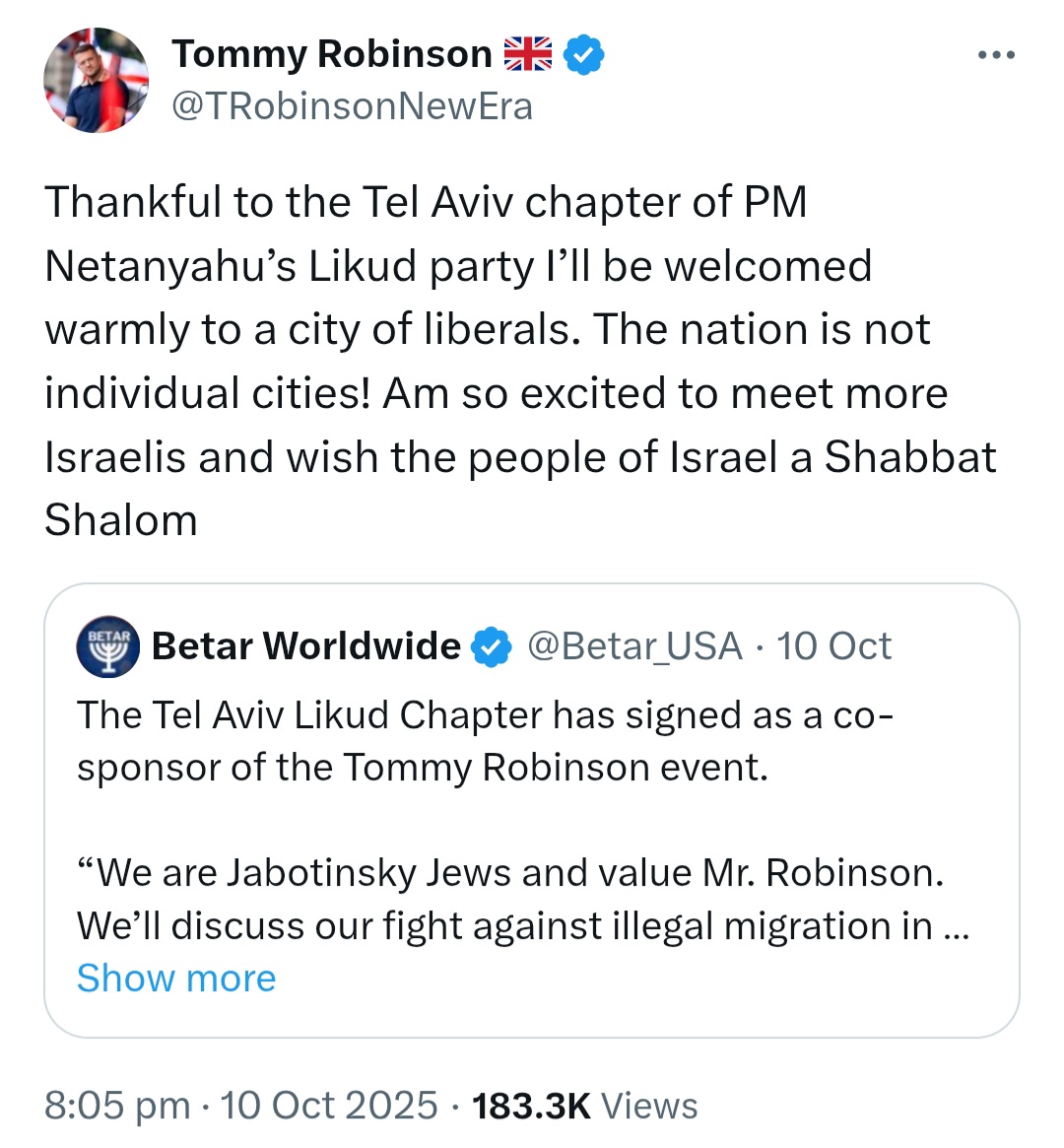Click the UK flag emoji in the name
Viewport: 1064px width, 1148px height.
pos(528,54)
